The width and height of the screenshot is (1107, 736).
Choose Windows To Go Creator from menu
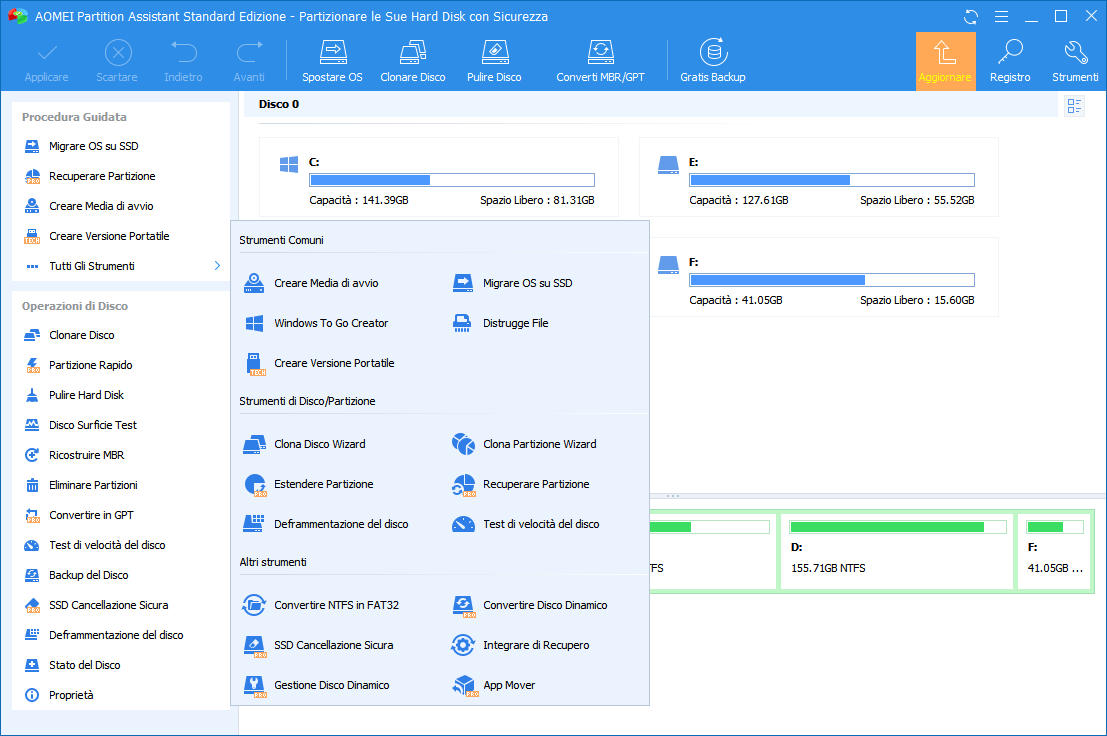tap(331, 323)
